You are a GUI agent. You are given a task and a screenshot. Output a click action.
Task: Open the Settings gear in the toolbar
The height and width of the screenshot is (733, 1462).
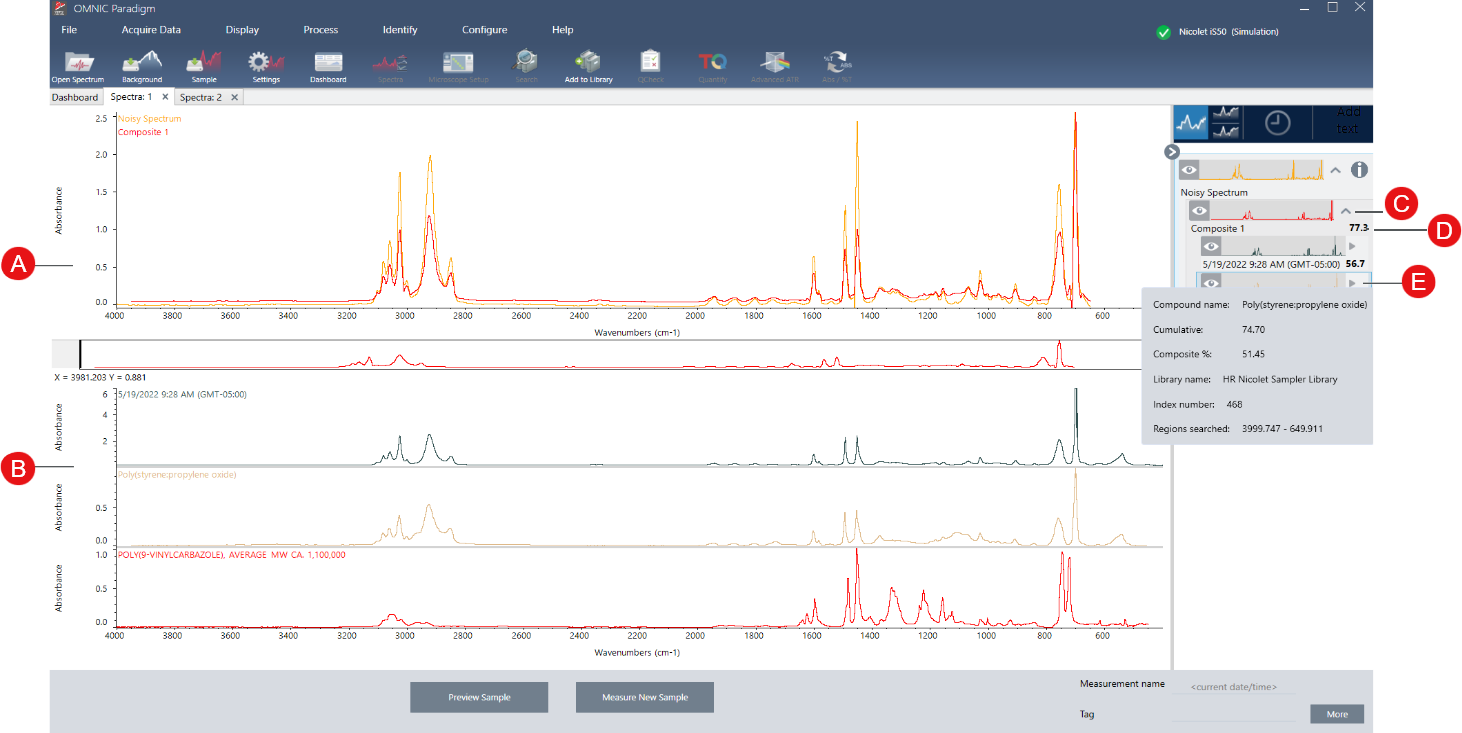coord(266,66)
